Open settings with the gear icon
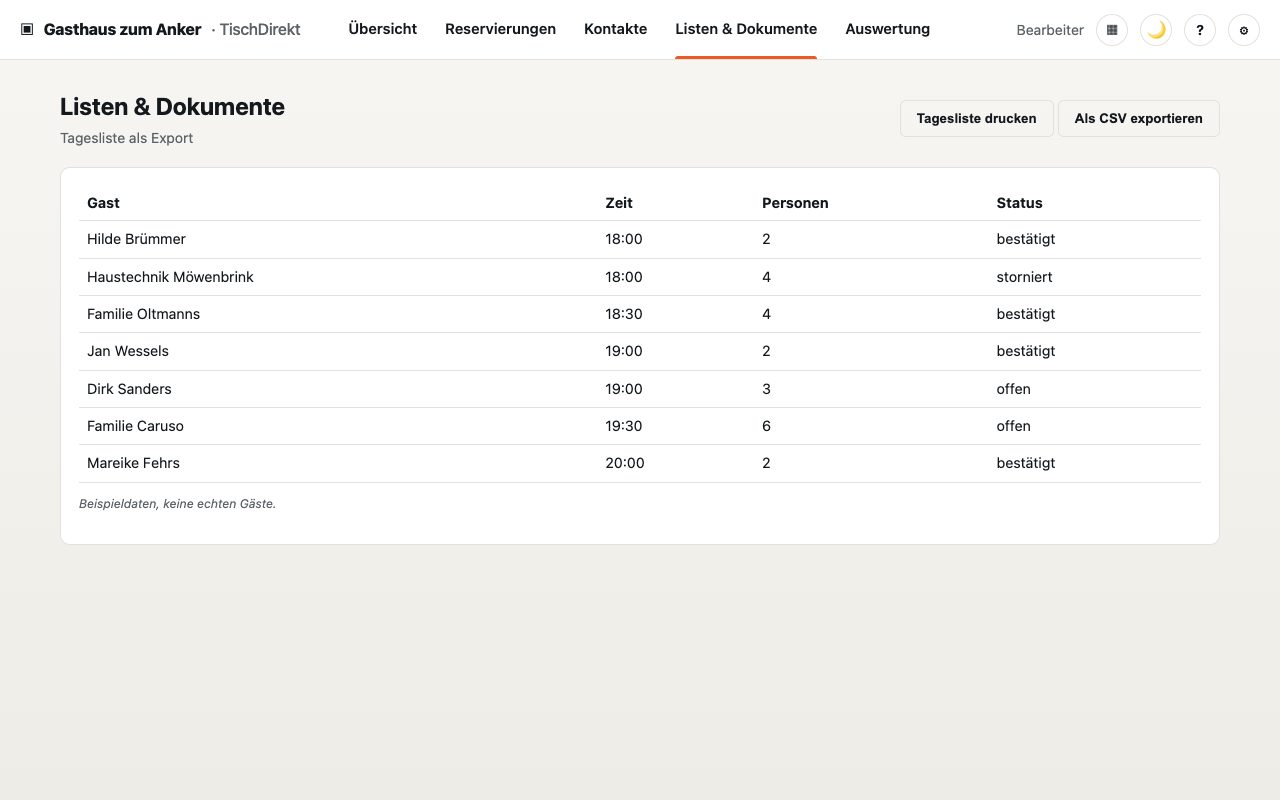Viewport: 1280px width, 800px height. pyautogui.click(x=1244, y=30)
